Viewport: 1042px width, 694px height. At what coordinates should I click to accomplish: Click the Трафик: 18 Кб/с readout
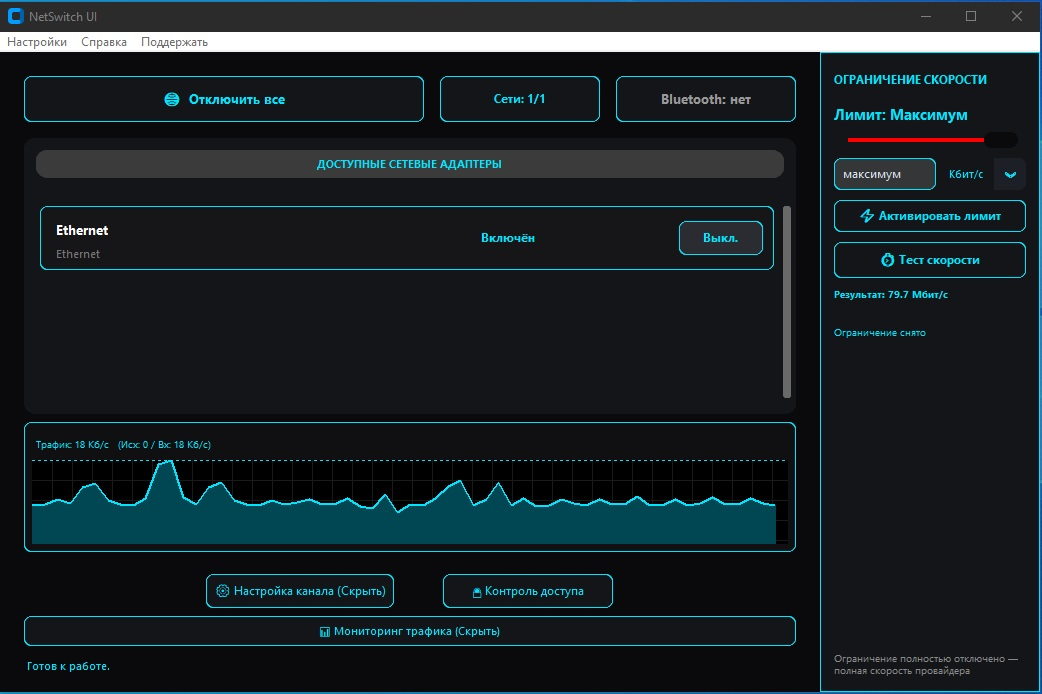72,445
